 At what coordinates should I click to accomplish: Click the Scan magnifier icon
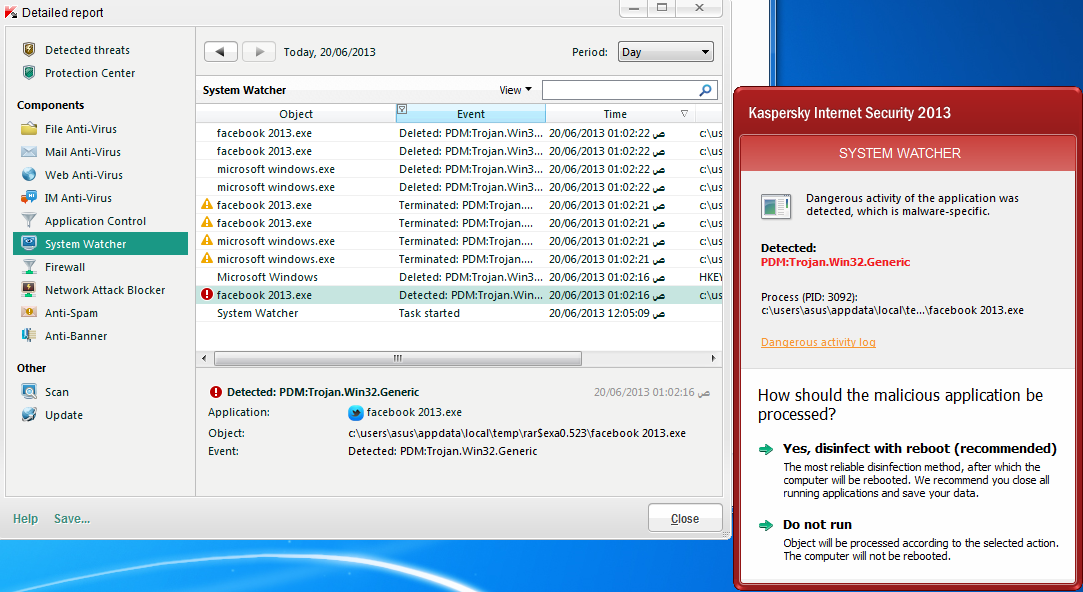click(29, 392)
